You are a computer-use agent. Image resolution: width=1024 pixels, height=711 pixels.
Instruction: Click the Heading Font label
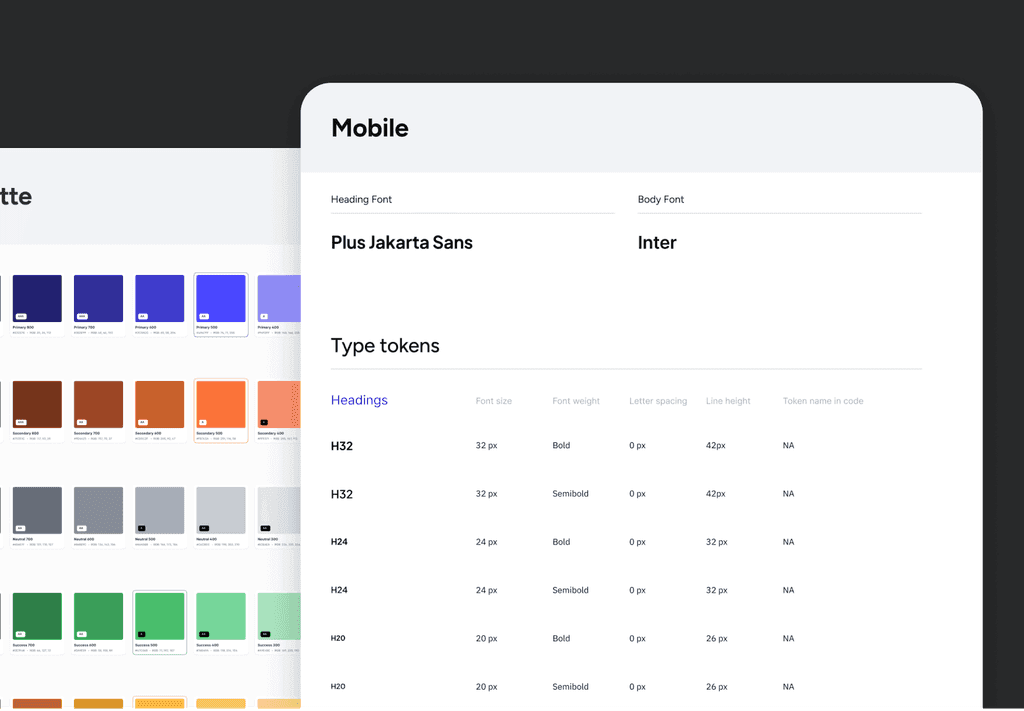click(361, 199)
